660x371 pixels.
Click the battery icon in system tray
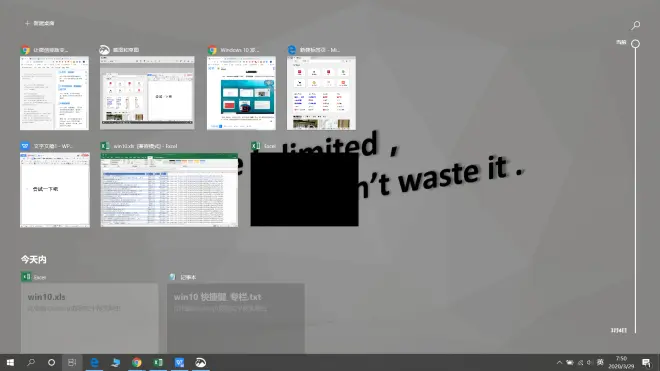570,363
